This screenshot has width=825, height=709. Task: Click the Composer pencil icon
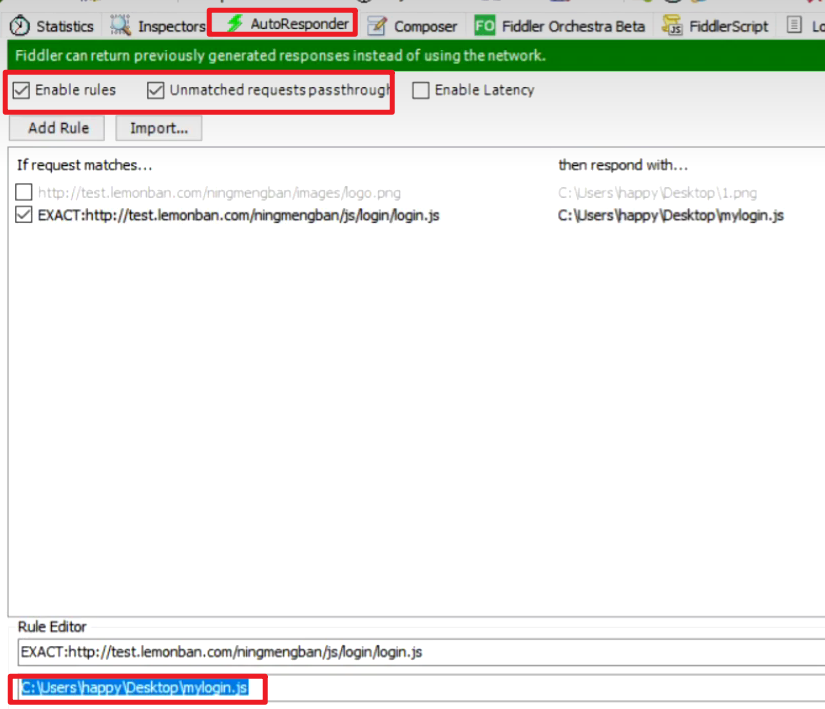(377, 26)
